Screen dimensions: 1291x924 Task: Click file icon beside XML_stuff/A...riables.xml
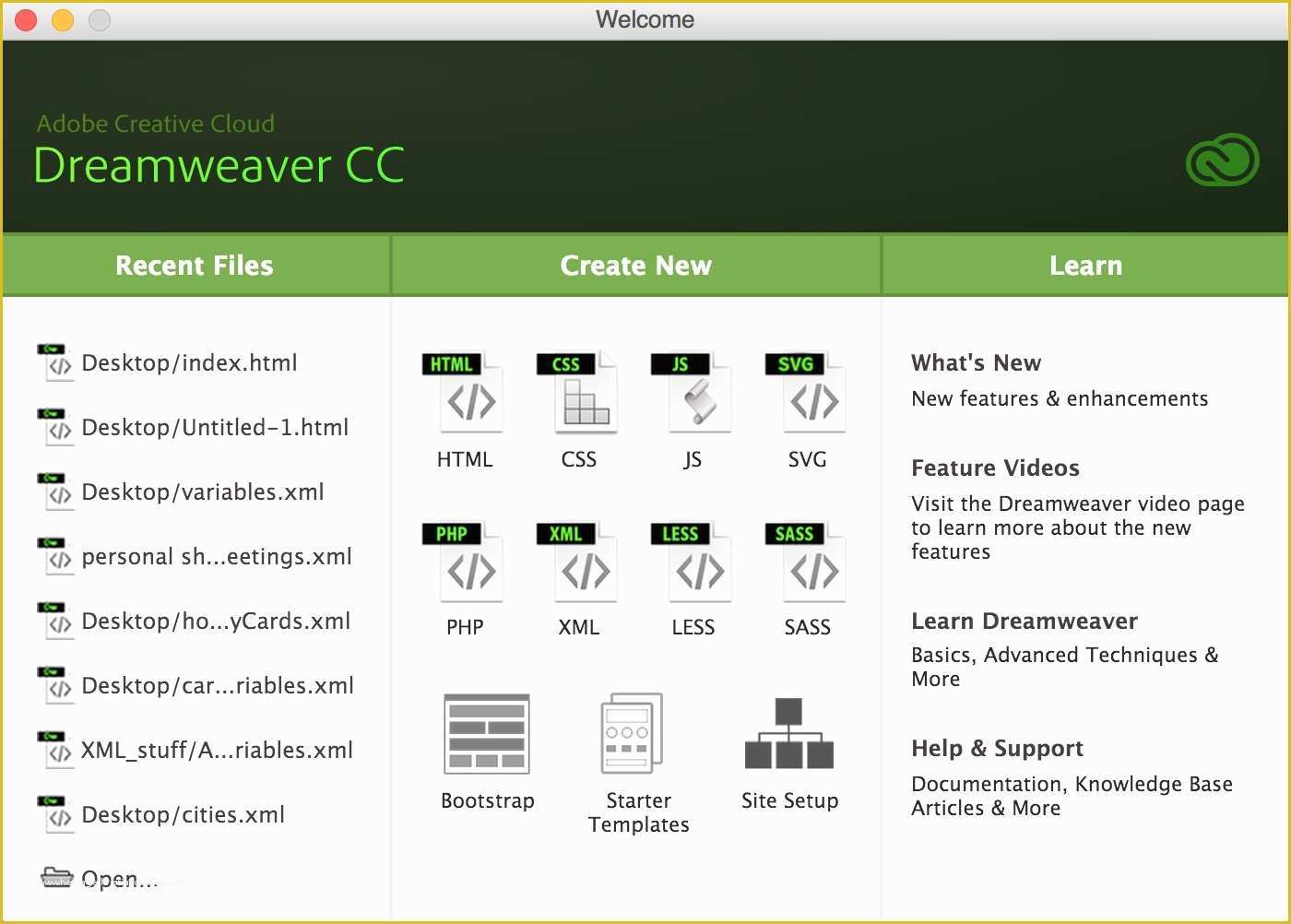pos(54,750)
